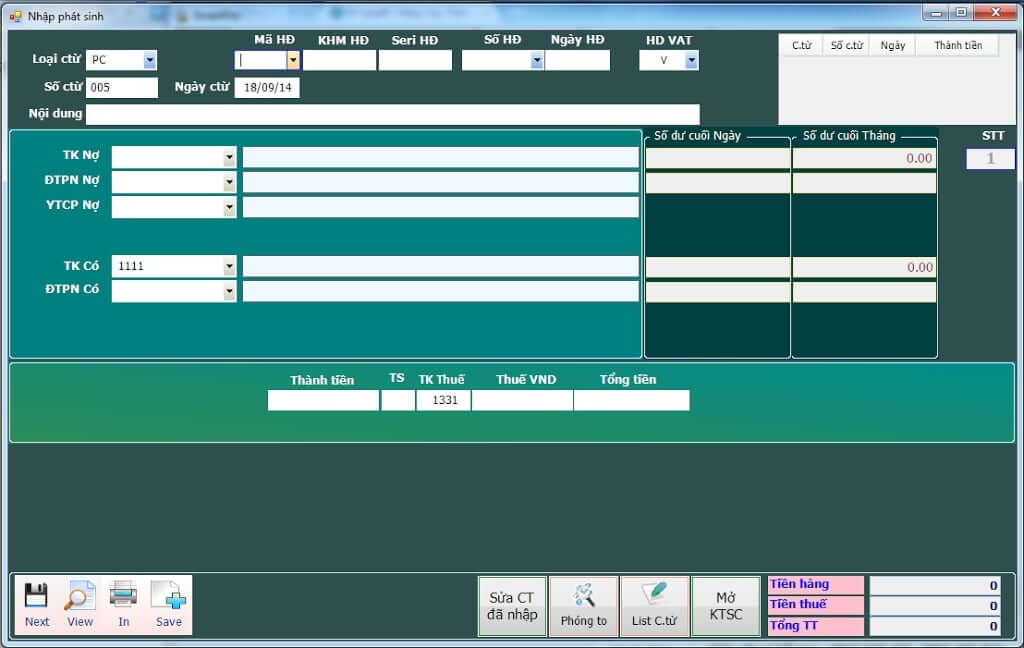This screenshot has width=1024, height=648.
Task: Click the Nội dung text field
Action: [x=392, y=115]
